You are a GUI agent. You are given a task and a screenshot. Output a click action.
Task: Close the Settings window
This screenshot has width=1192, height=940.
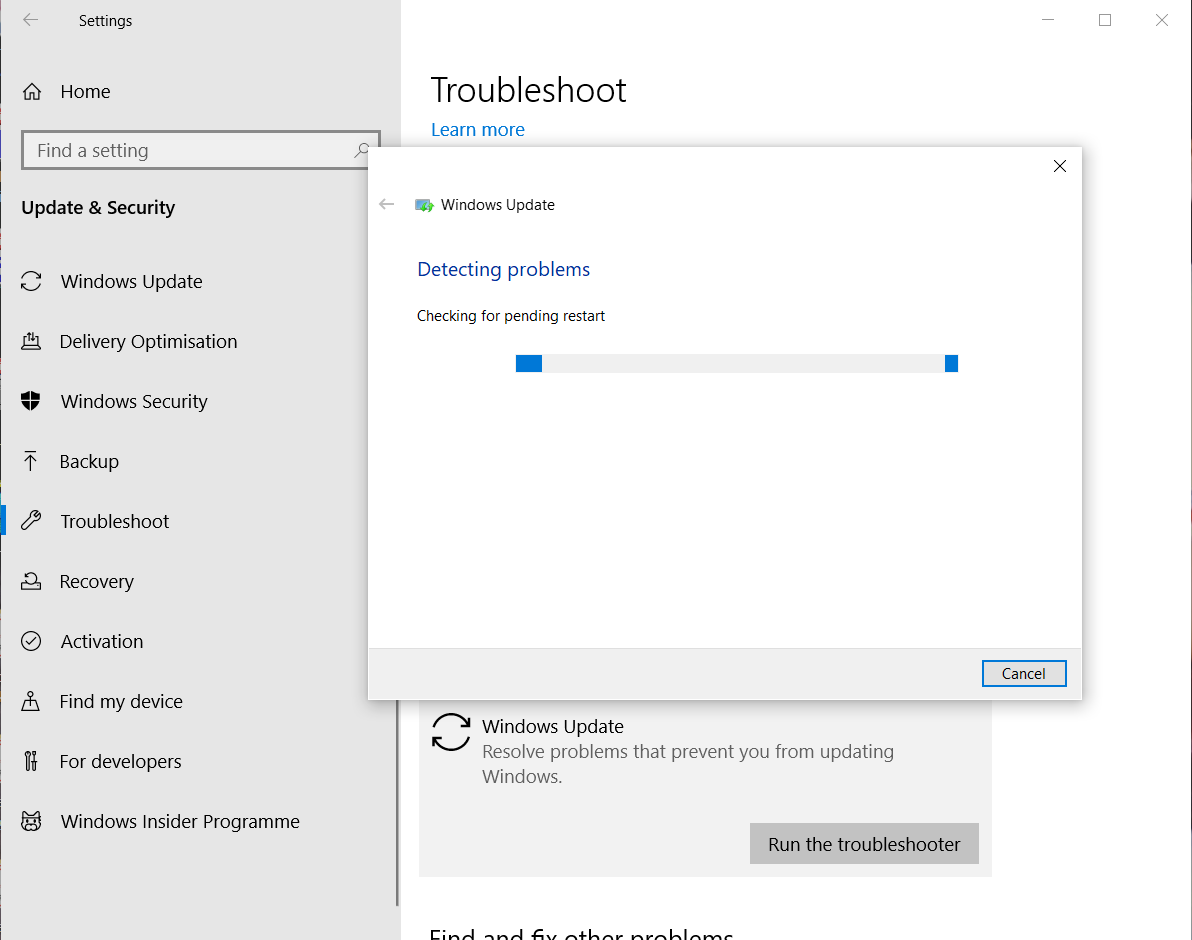tap(1162, 21)
